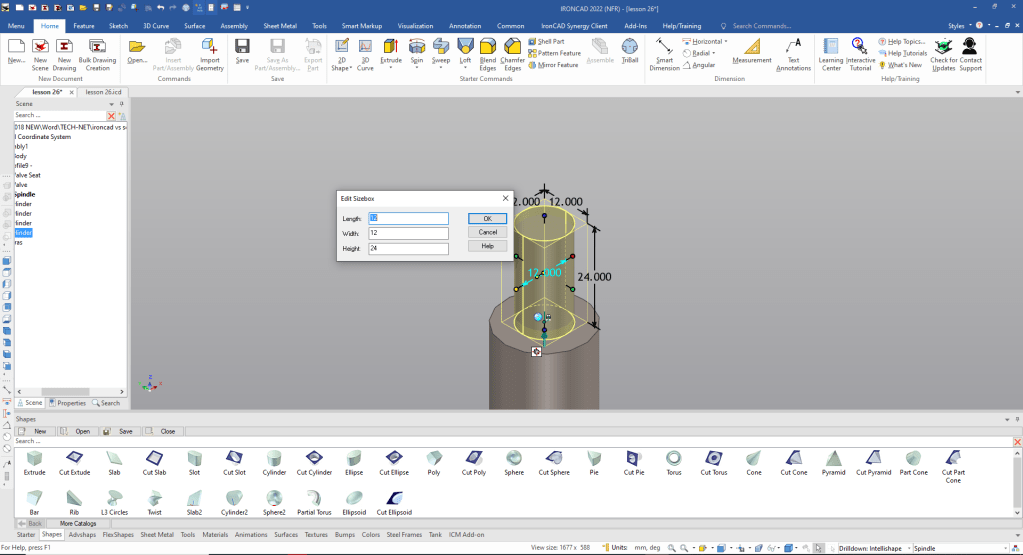Screen dimensions: 1023x555
Task: Click Cancel in the Edit Sizebox dialog
Action: [487, 232]
